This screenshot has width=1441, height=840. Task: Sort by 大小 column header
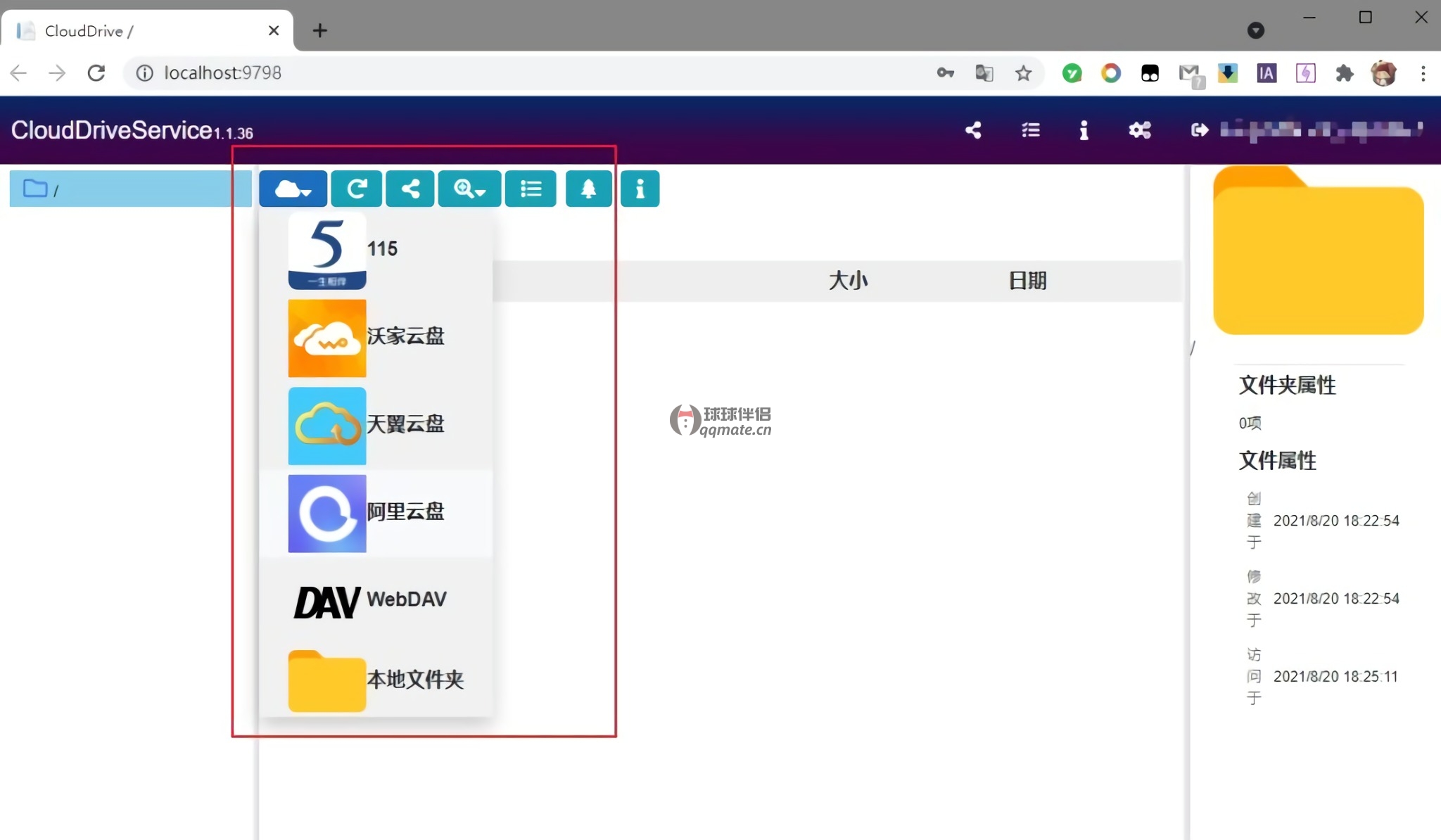(848, 281)
